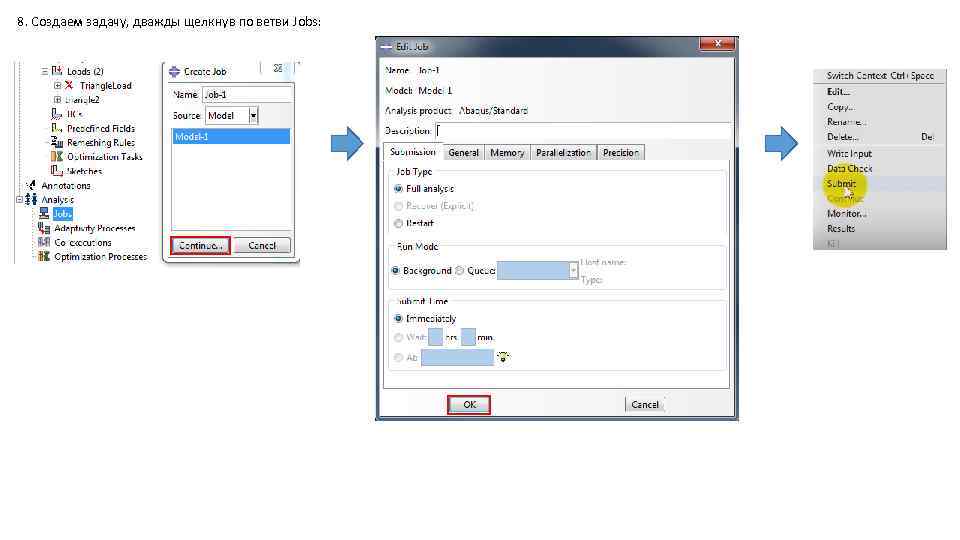Click the Jobs computer icon
This screenshot has width=960, height=540.
click(x=44, y=213)
